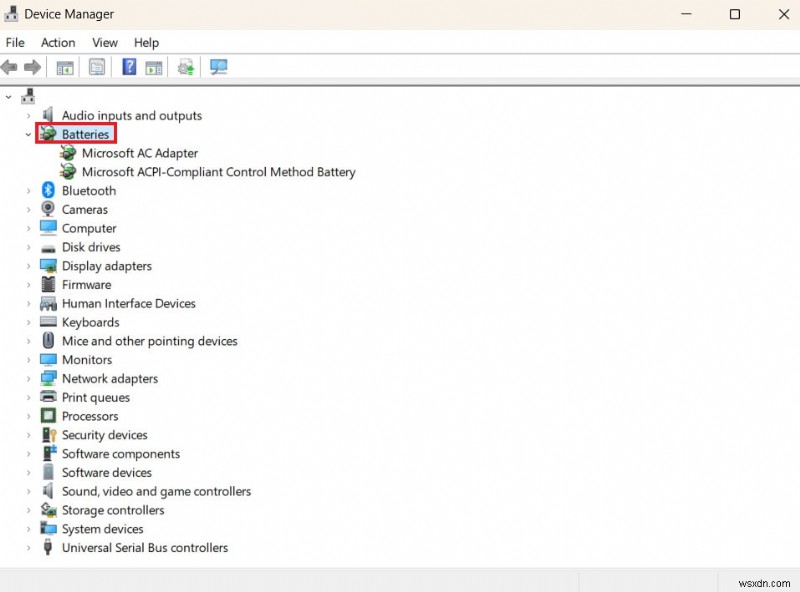Expand the Monitors category
The image size is (800, 592).
pos(28,360)
